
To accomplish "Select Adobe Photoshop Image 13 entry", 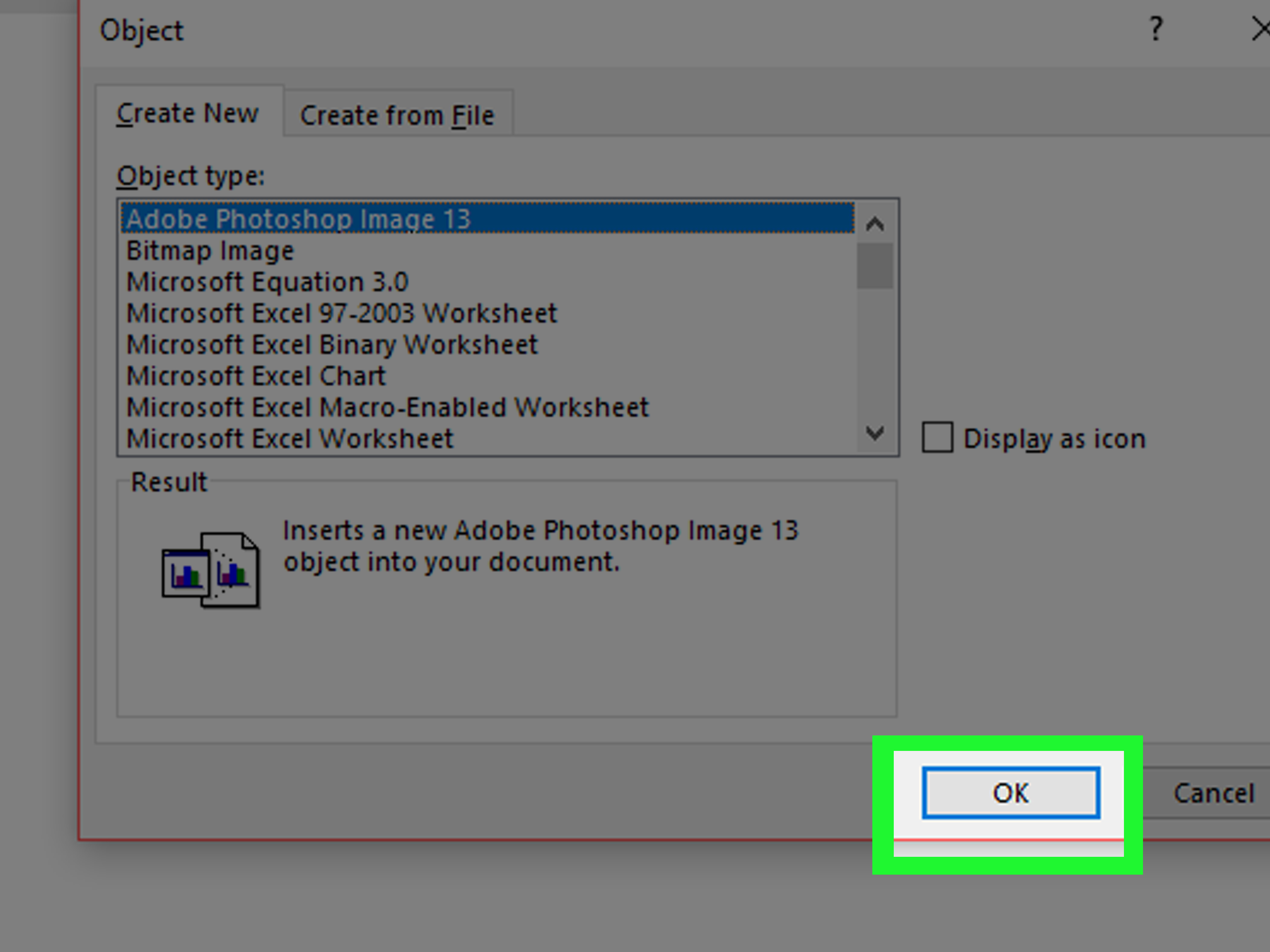I will (298, 219).
